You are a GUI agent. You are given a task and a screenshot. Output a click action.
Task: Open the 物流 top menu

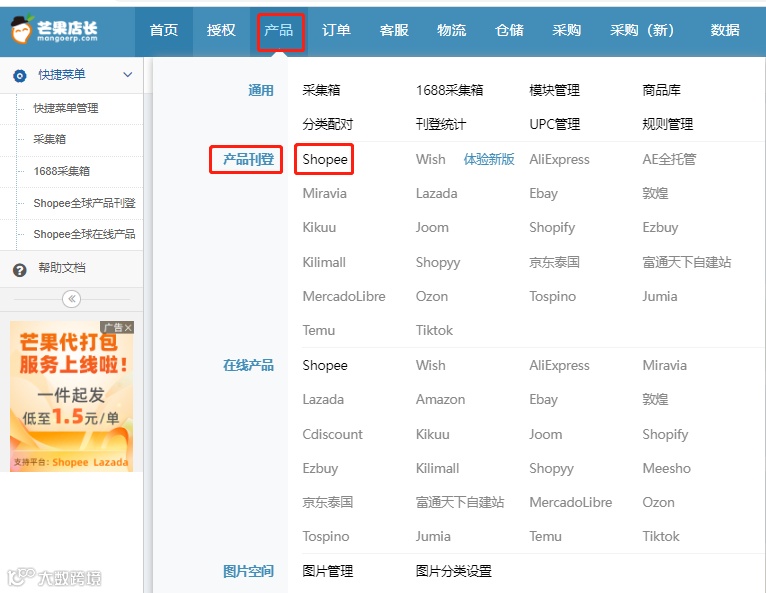click(x=451, y=30)
